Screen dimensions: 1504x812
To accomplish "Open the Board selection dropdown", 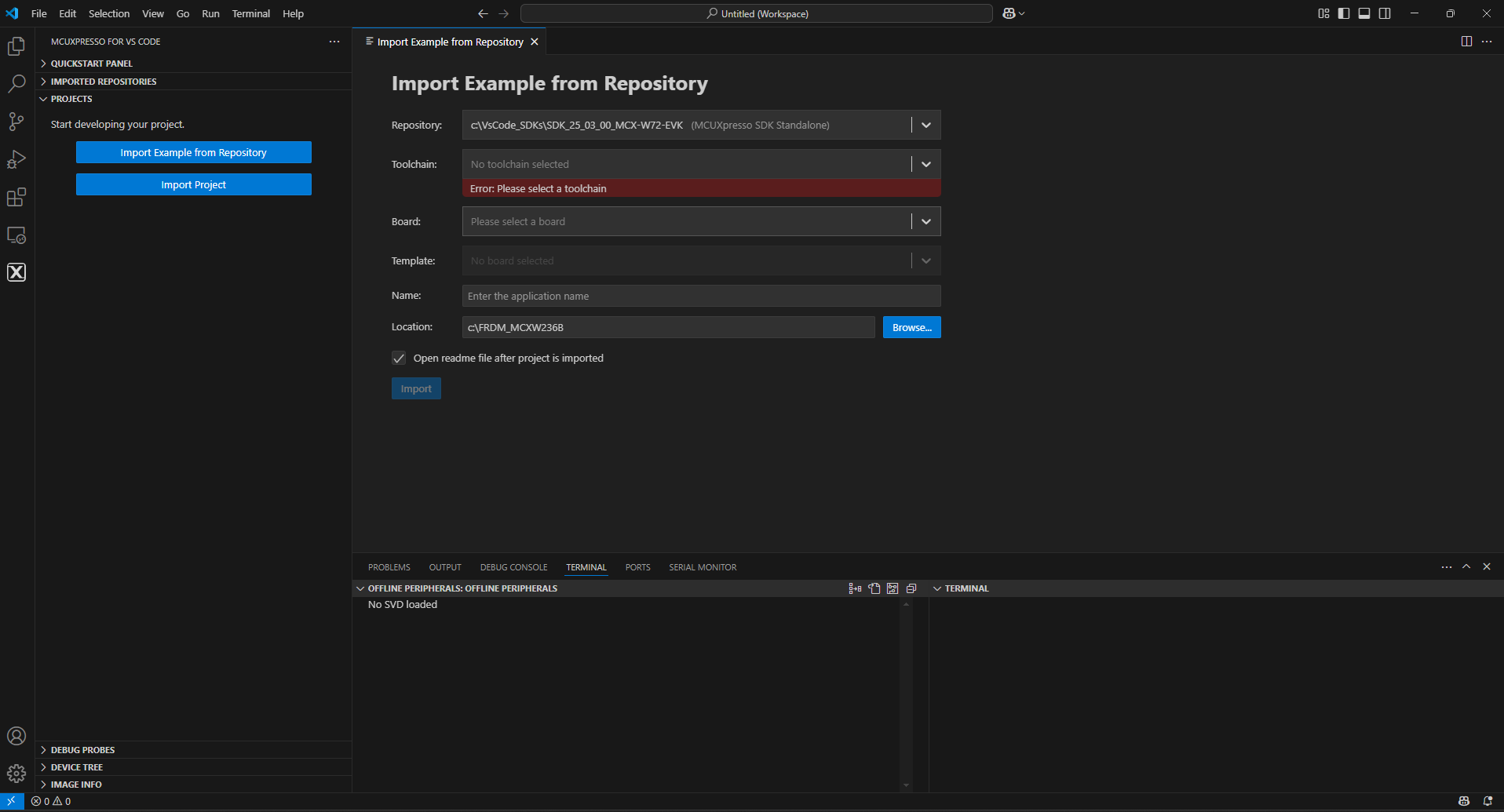I will pyautogui.click(x=925, y=221).
